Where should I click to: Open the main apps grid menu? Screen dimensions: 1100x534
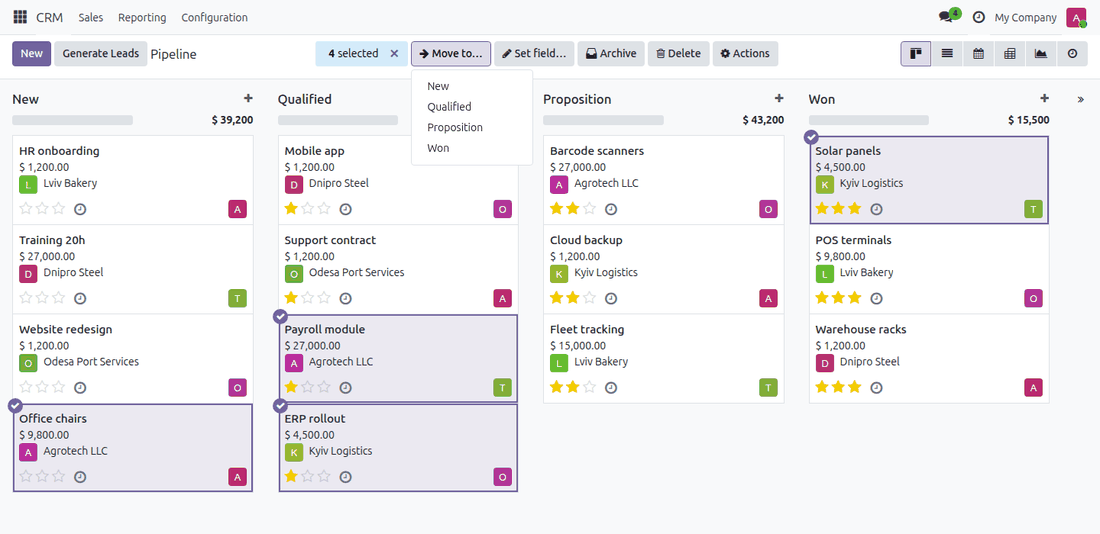20,18
